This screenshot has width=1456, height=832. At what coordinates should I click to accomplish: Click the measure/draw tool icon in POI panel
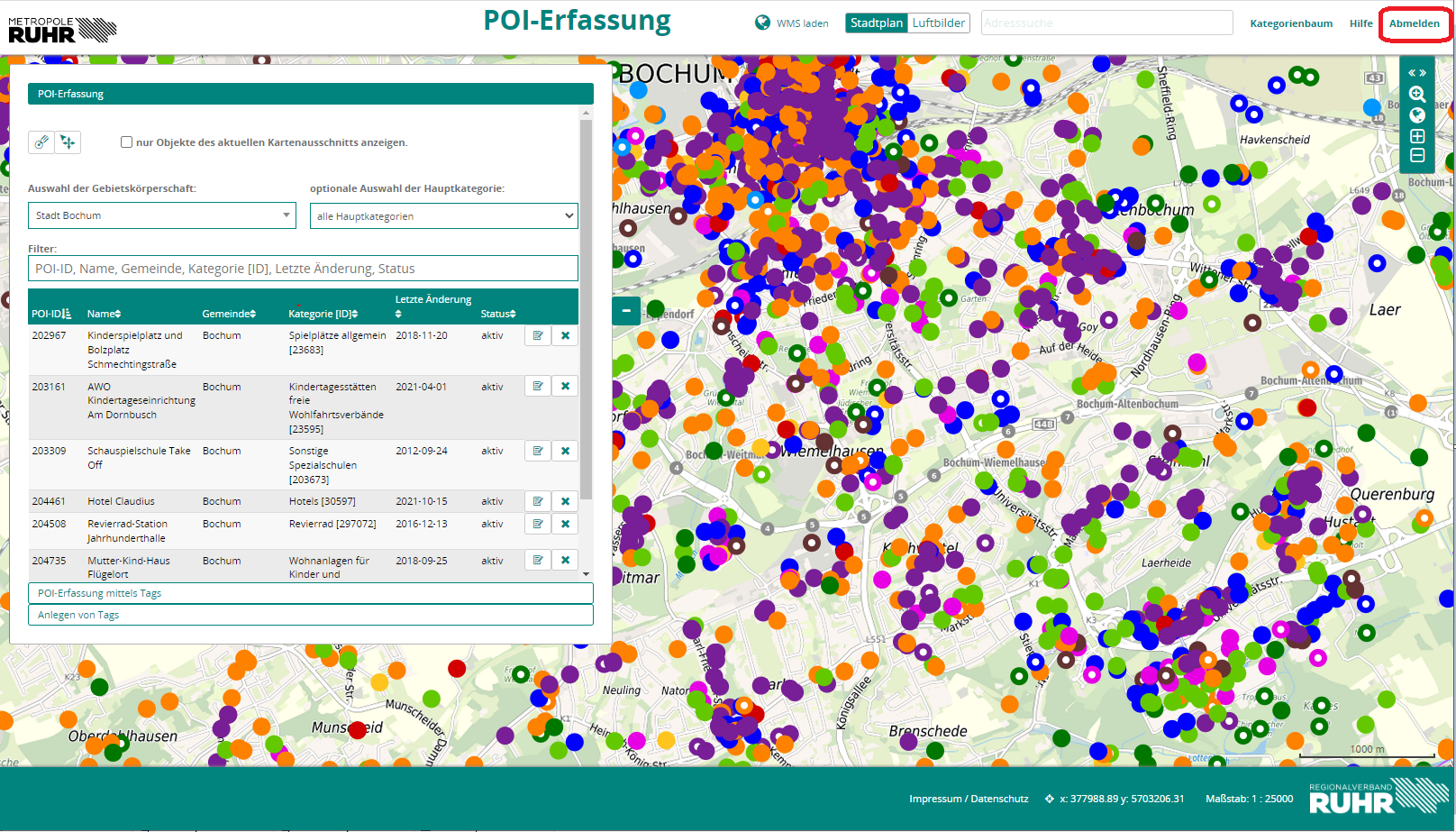(x=41, y=142)
